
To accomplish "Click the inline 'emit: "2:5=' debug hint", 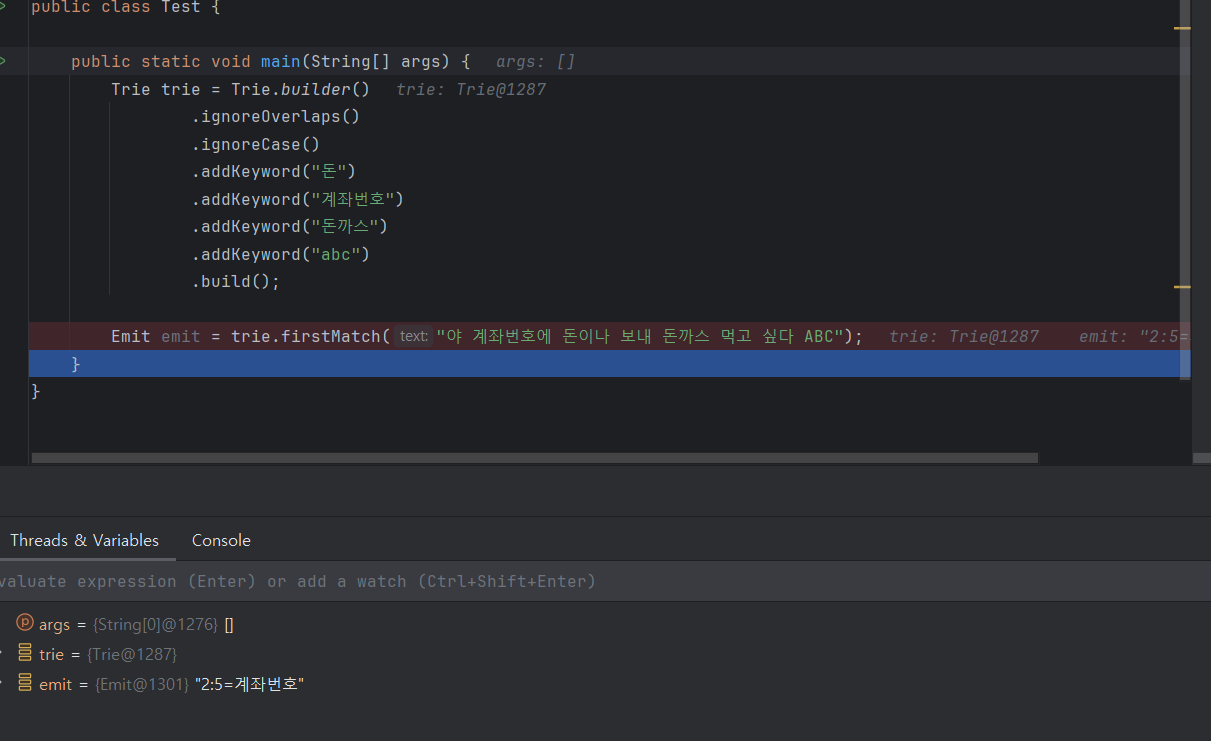I will pos(1134,336).
